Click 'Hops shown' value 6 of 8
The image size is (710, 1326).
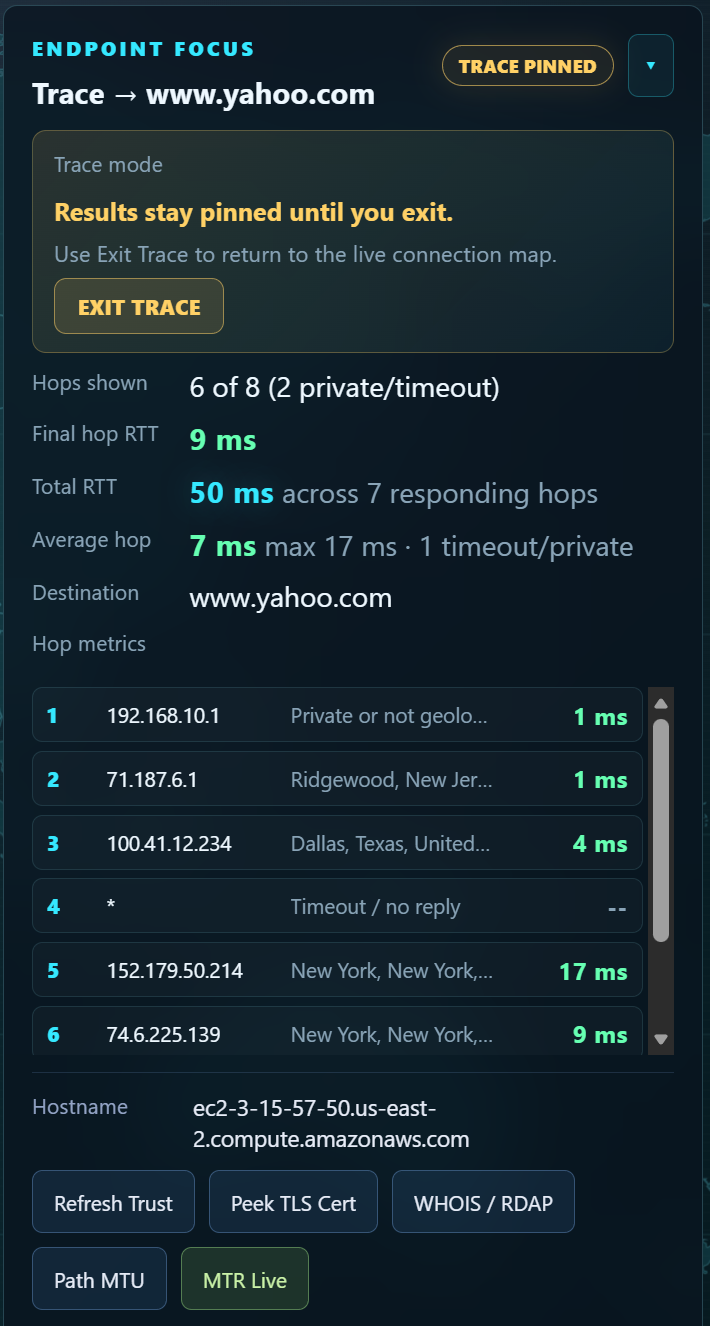[x=344, y=387]
